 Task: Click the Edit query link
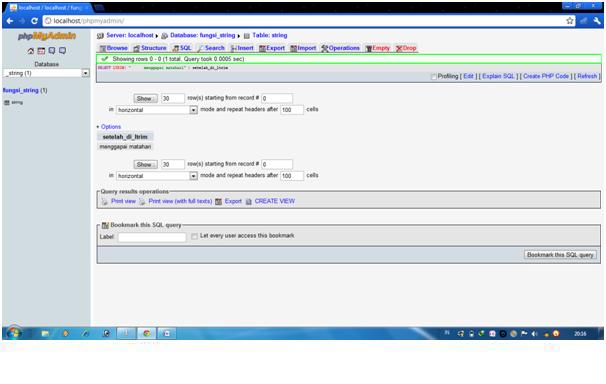pyautogui.click(x=468, y=76)
